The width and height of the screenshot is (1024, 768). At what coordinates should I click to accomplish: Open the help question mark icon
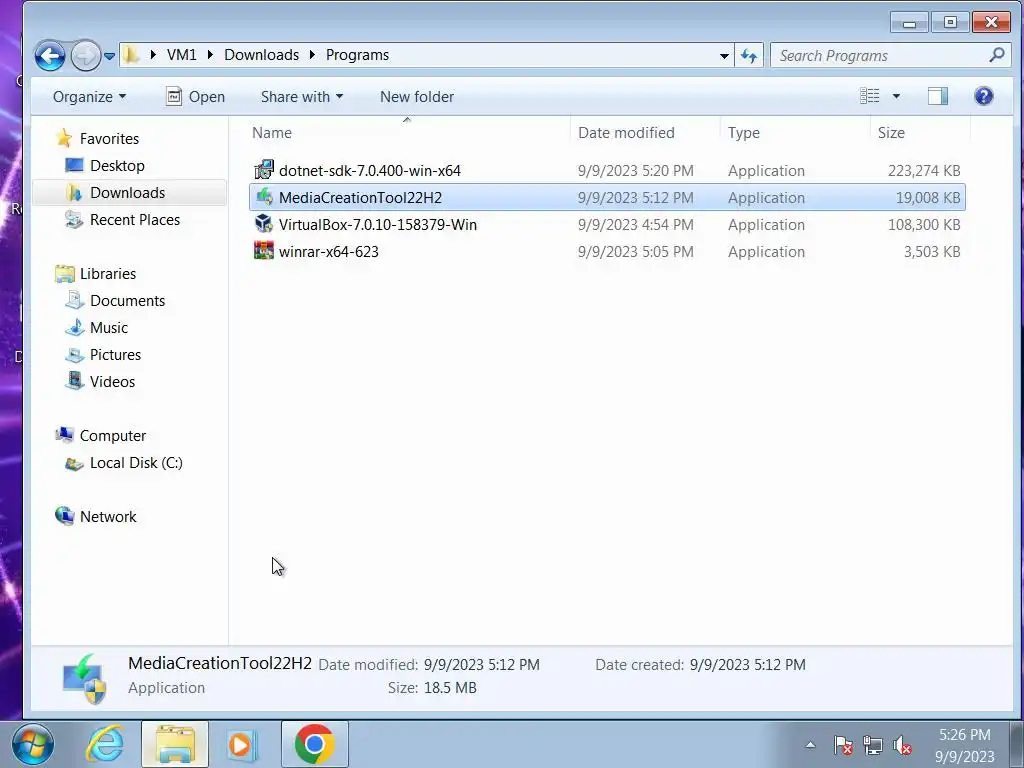pos(984,96)
